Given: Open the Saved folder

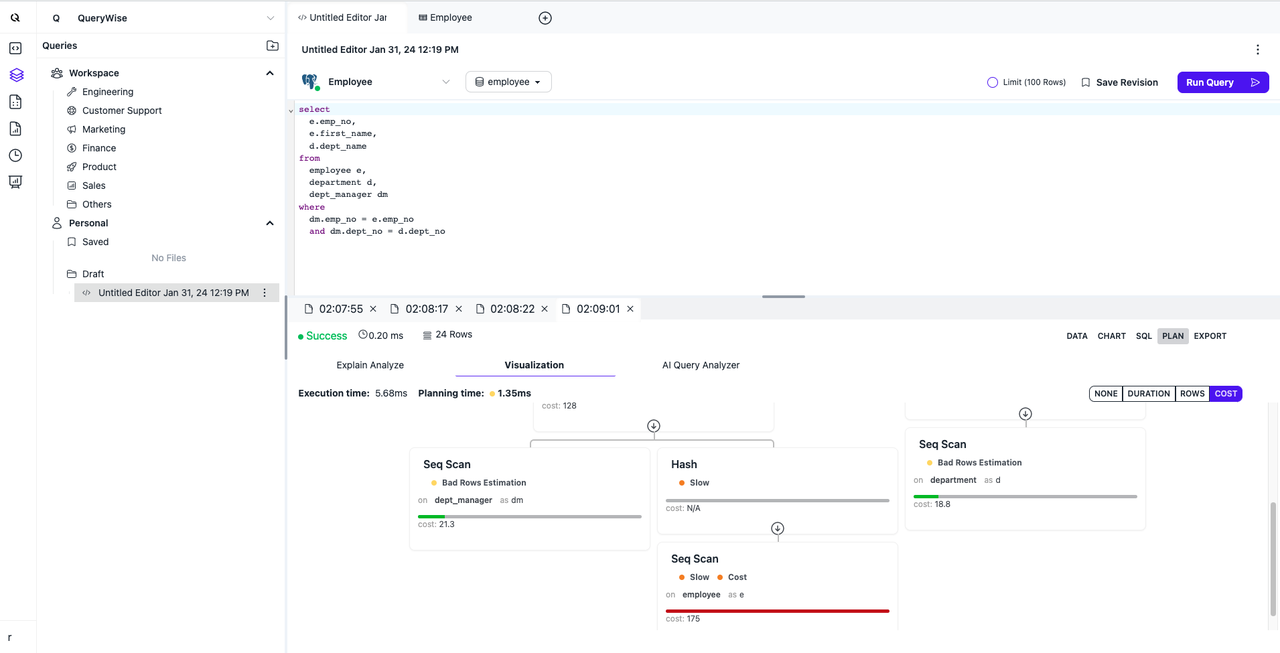Looking at the screenshot, I should [x=96, y=242].
